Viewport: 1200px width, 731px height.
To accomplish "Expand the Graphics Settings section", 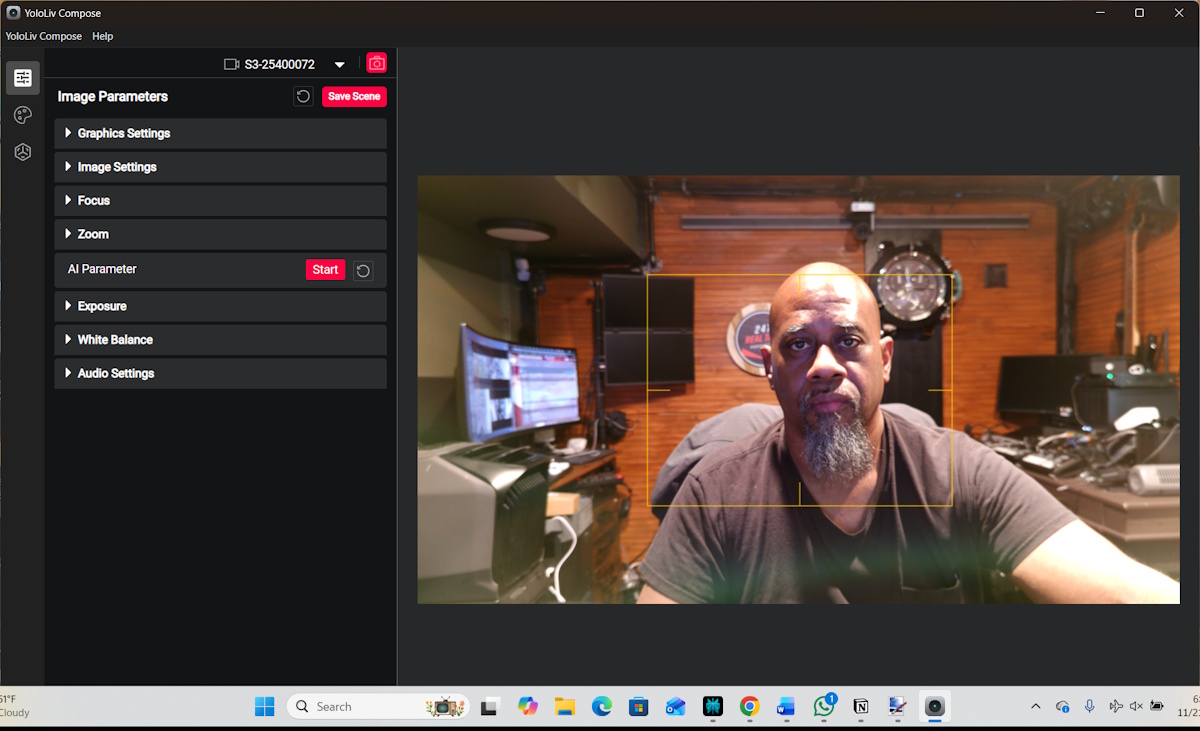I will (123, 133).
